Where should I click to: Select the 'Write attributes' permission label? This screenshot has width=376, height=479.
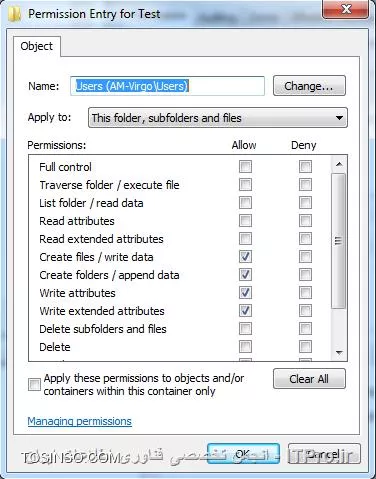77,293
